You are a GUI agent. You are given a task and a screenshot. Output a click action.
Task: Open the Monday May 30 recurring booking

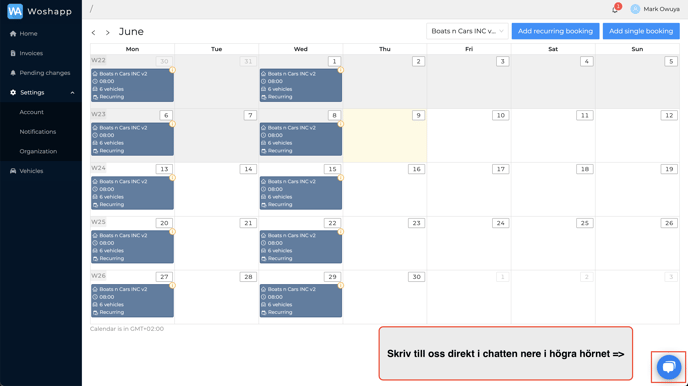(132, 85)
